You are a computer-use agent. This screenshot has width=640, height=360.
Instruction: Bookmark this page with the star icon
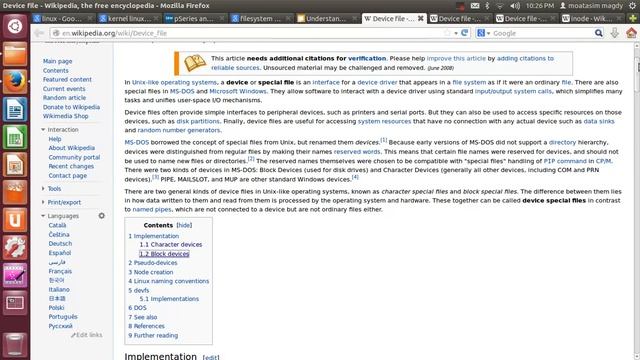coord(447,33)
